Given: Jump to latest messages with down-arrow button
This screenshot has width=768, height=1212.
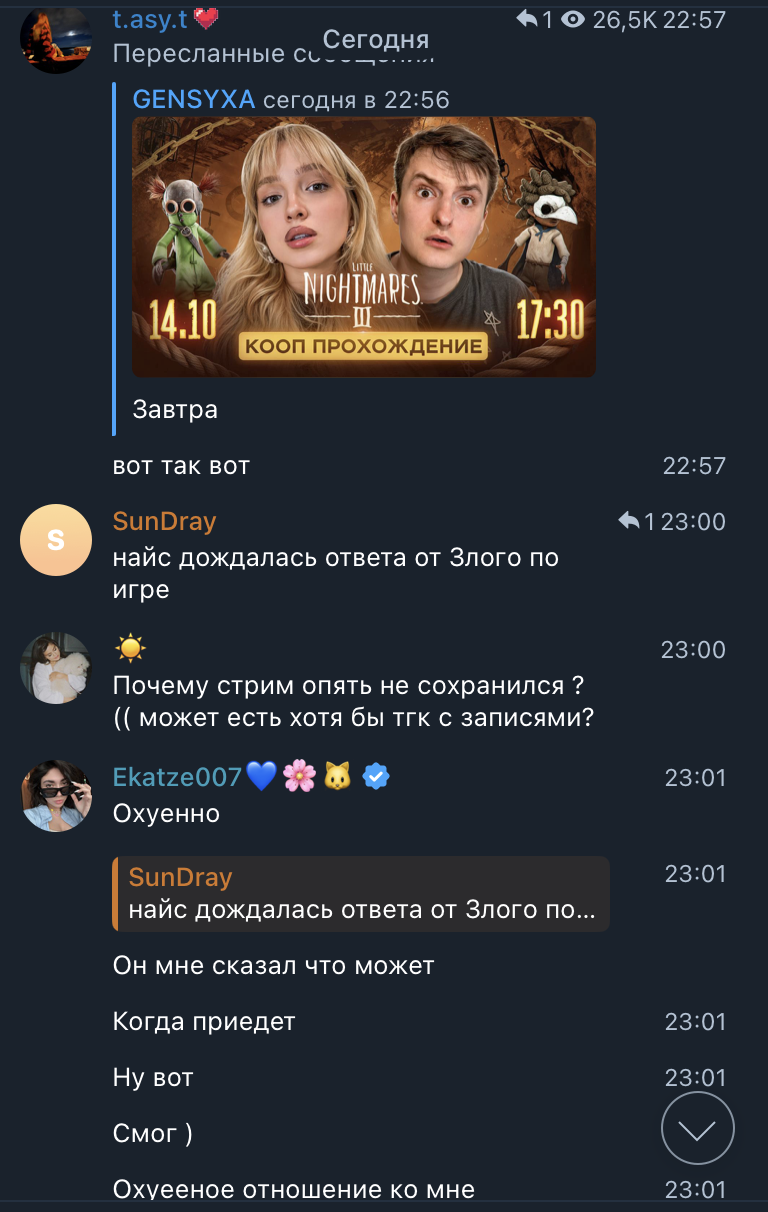Looking at the screenshot, I should pos(698,1128).
